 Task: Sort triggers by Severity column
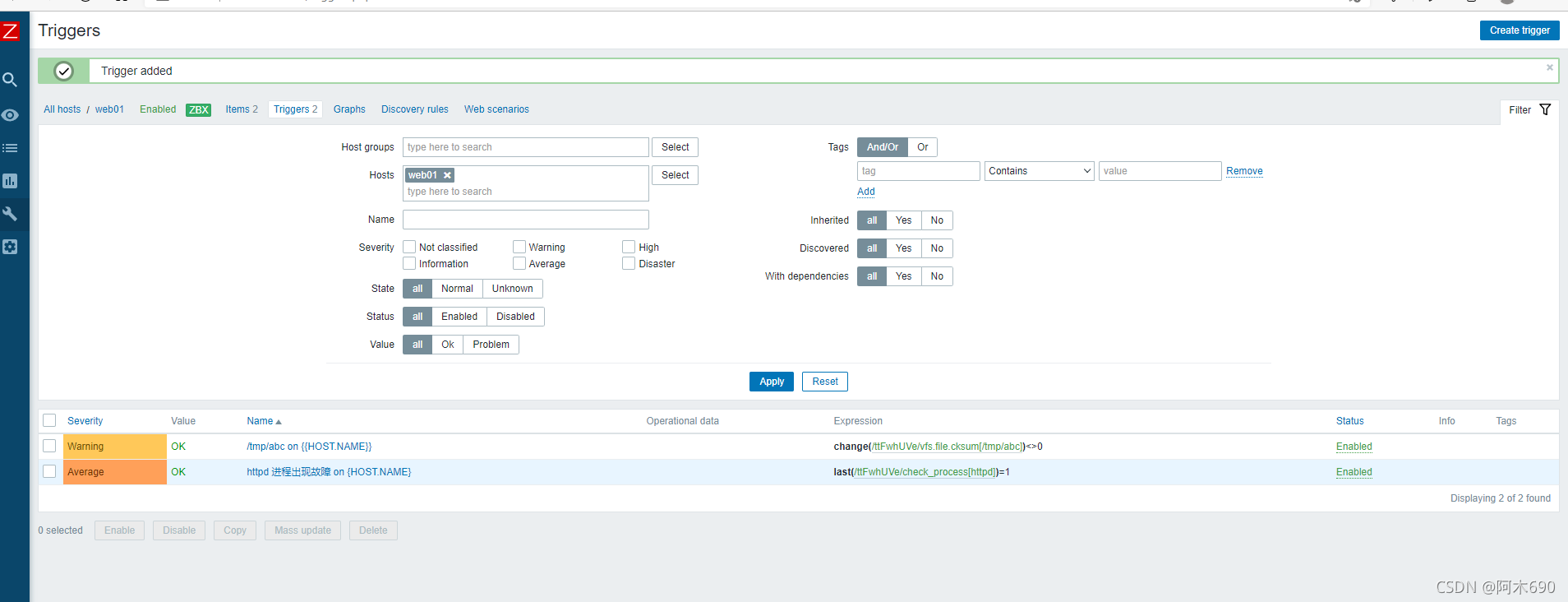85,421
